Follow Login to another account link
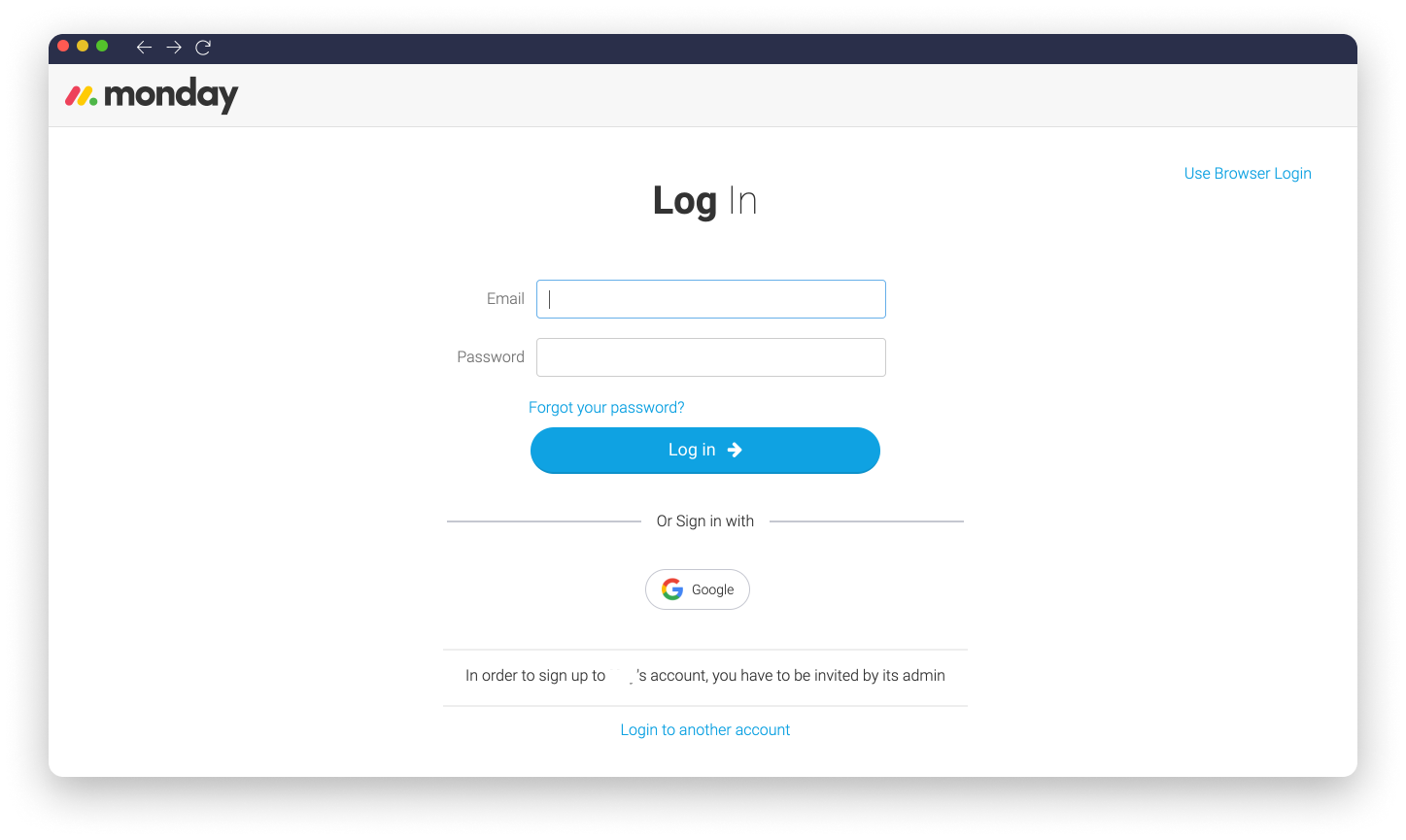The image size is (1406, 840). click(x=705, y=729)
